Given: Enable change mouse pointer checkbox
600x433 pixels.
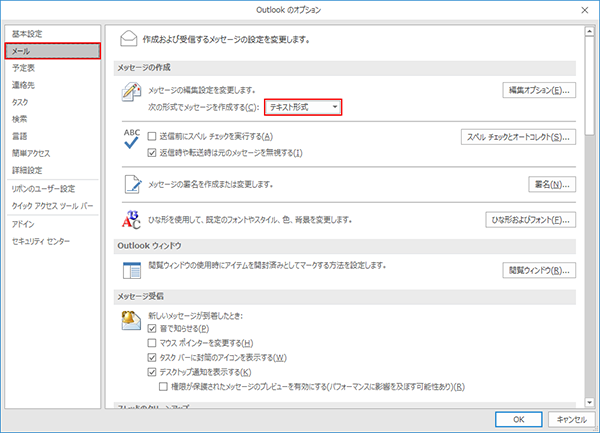Looking at the screenshot, I should coord(152,343).
